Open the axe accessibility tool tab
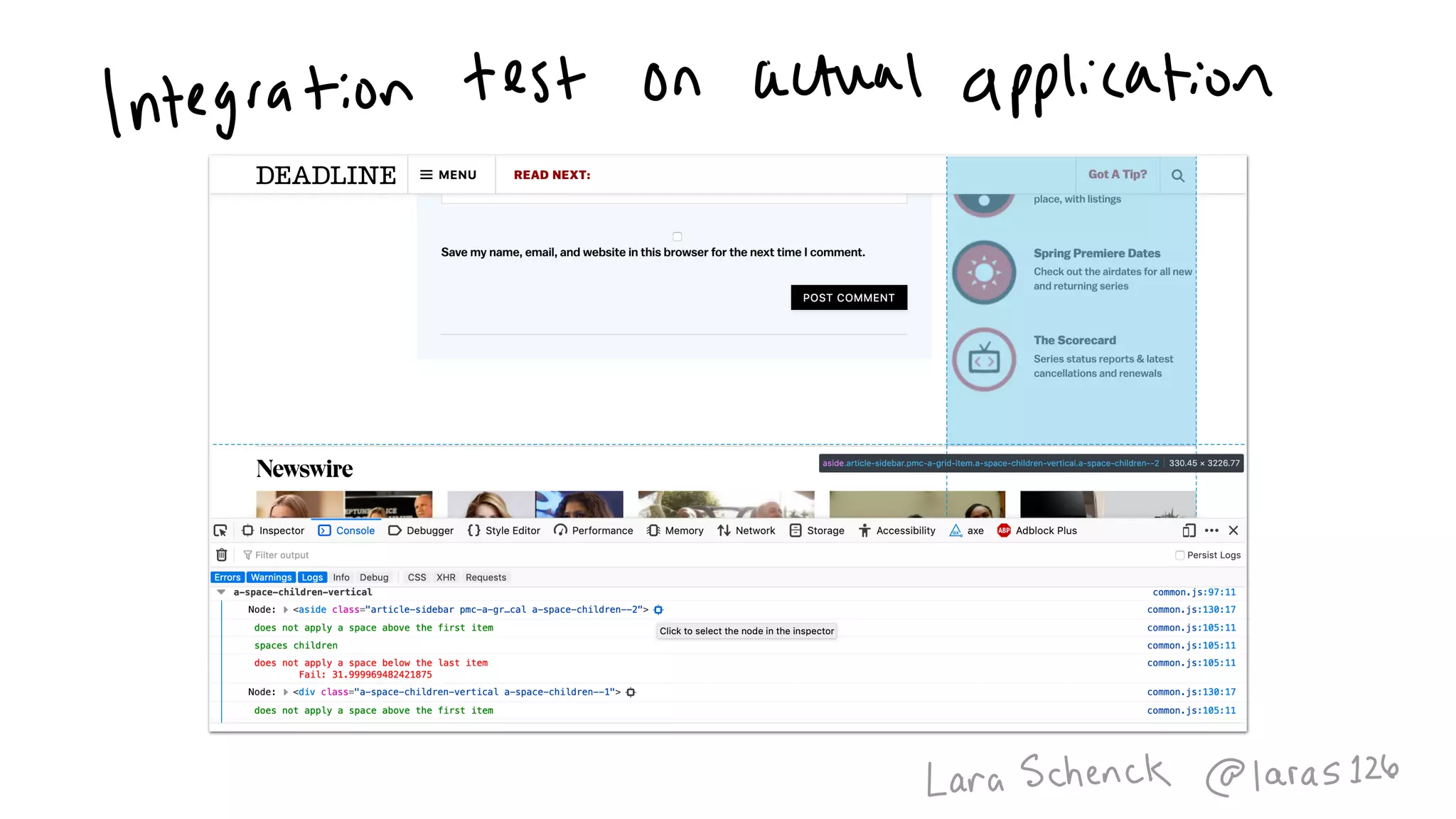Image resolution: width=1456 pixels, height=819 pixels. point(966,530)
